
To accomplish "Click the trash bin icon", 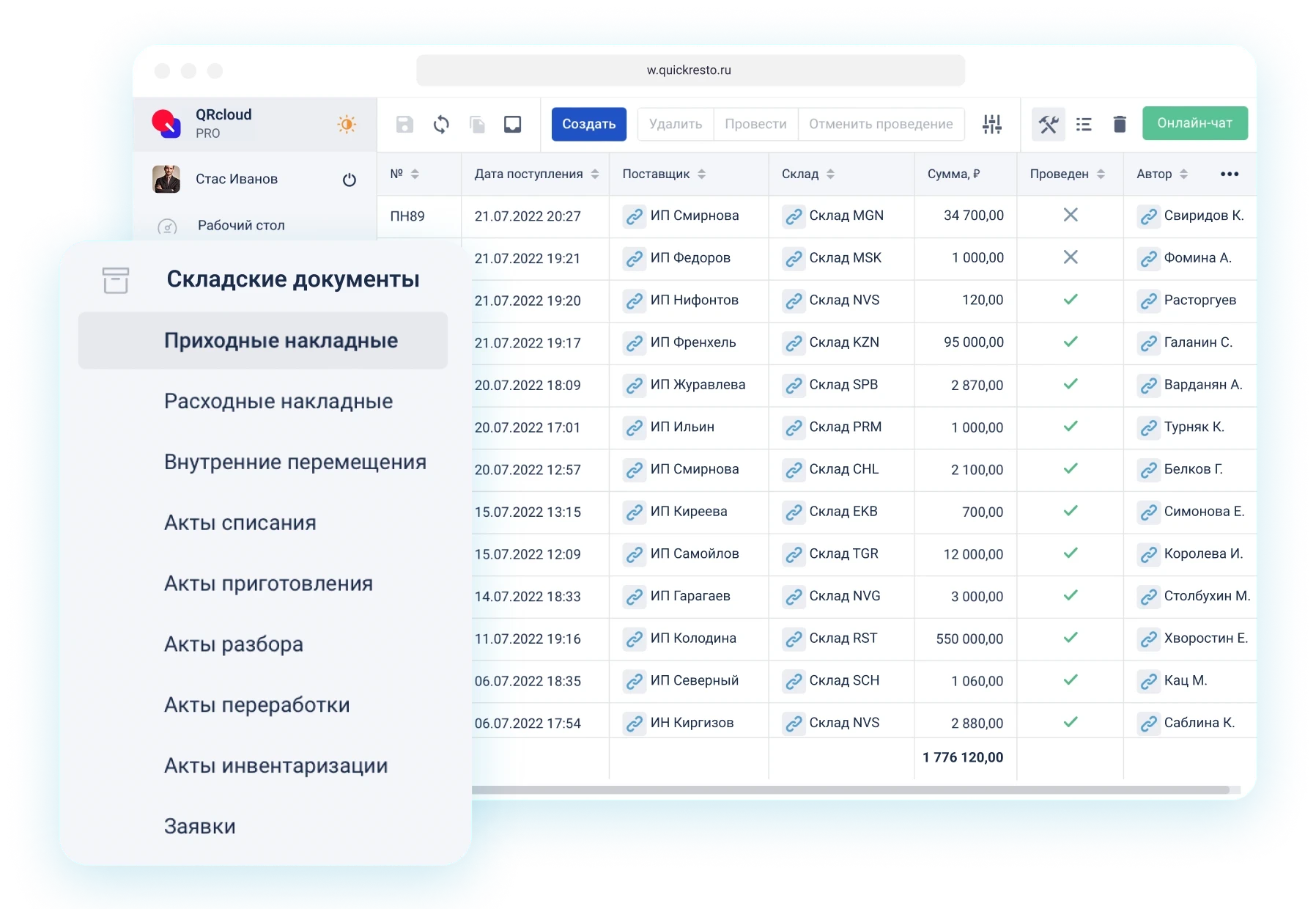I will coord(1119,125).
